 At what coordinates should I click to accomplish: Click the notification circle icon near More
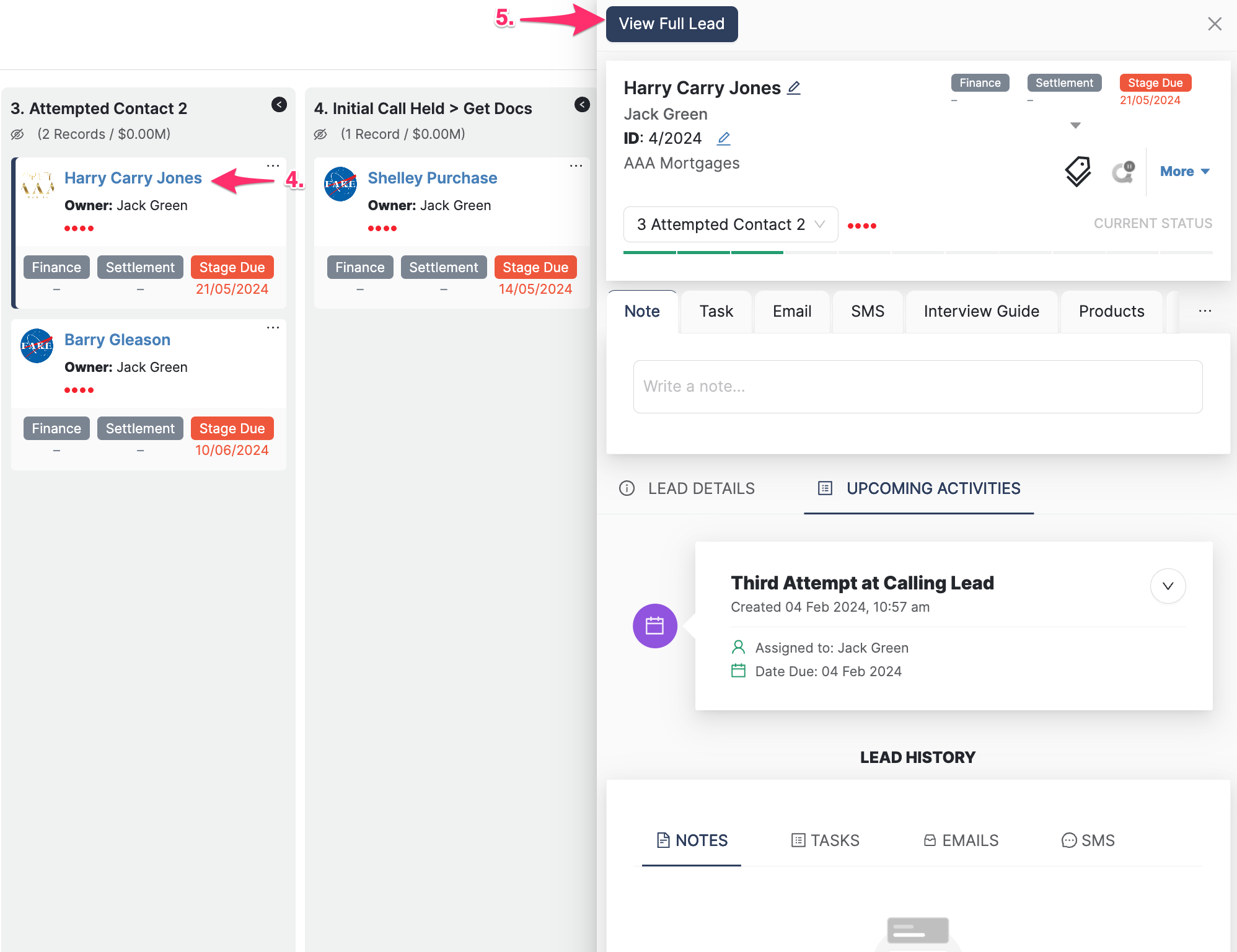pyautogui.click(x=1123, y=172)
